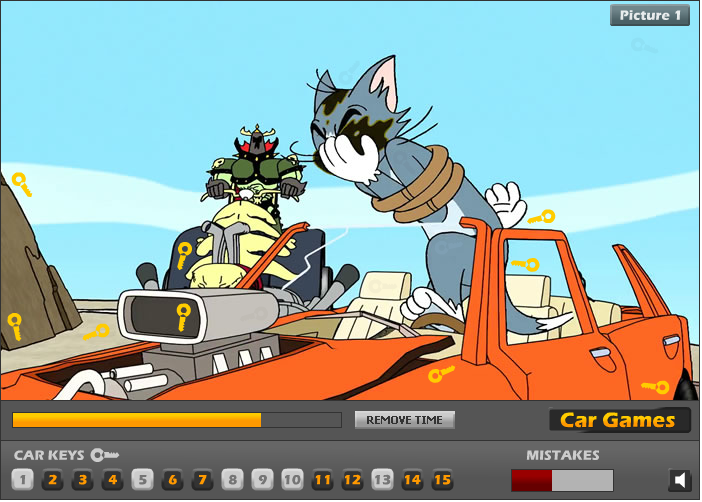
Task: Find the faint hidden key on Tom's chest
Action: [x=401, y=162]
